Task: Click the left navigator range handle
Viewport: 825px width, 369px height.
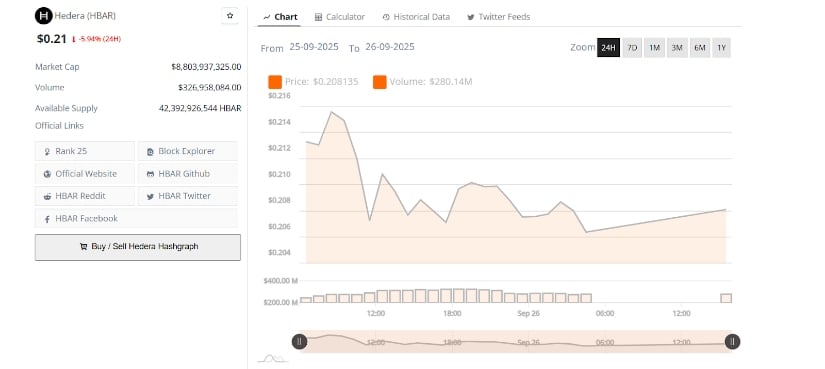Action: tap(299, 342)
